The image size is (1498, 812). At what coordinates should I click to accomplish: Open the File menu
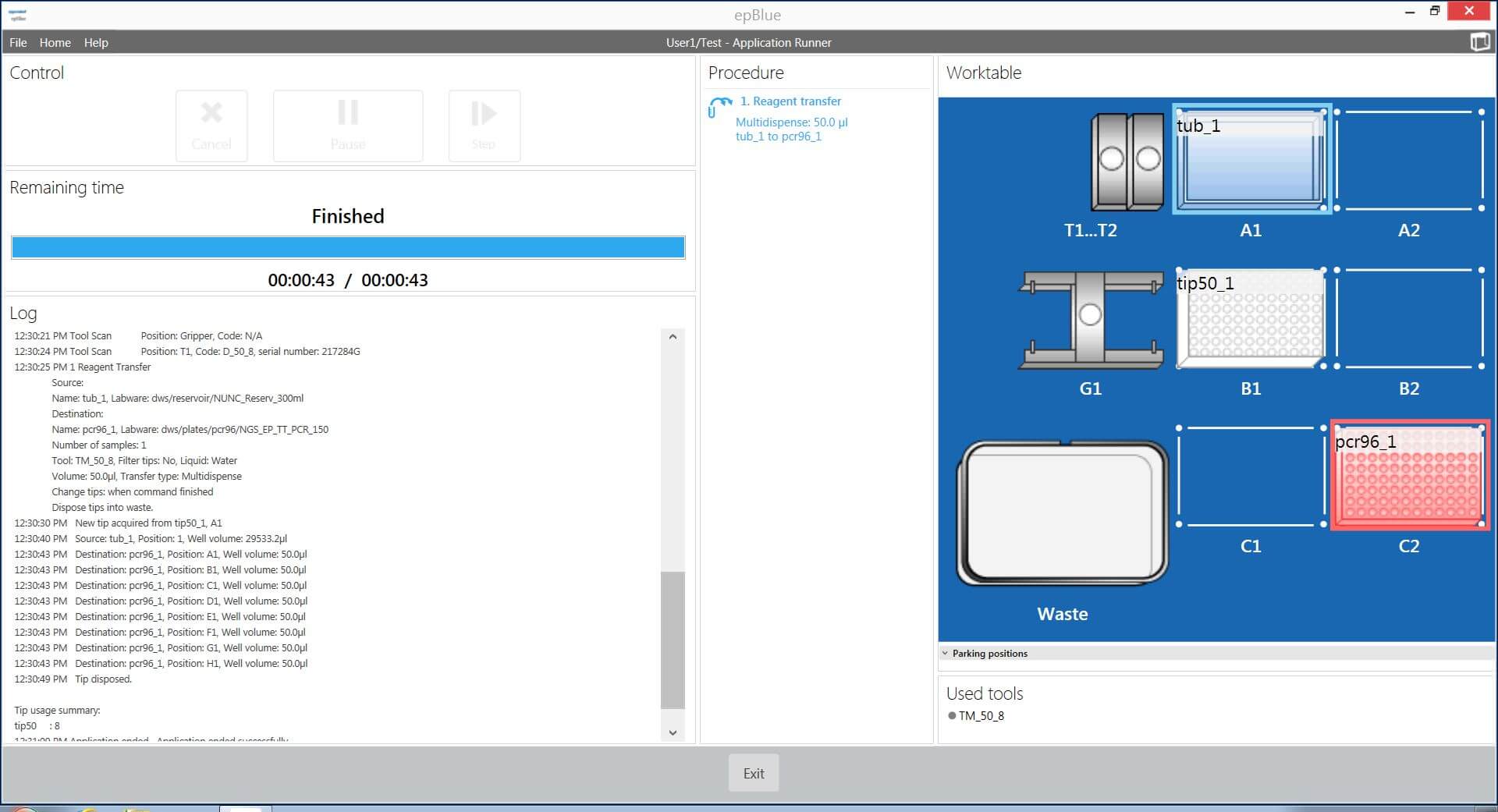(17, 42)
